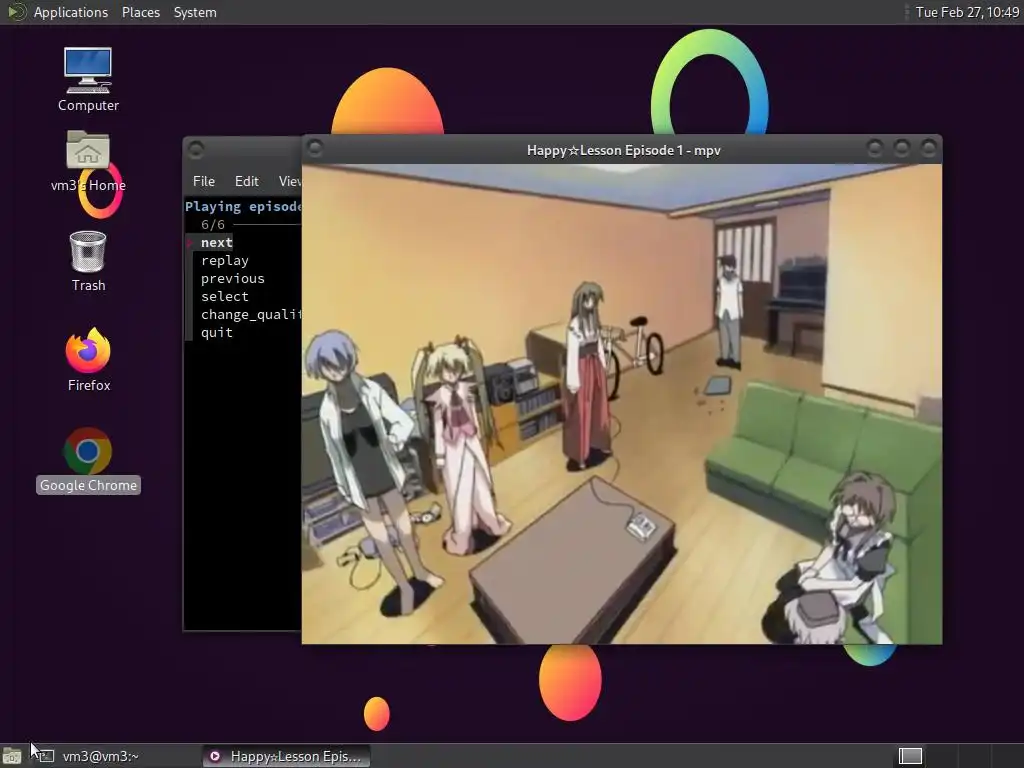Open the terminal window's File menu
1024x768 pixels.
pos(204,181)
